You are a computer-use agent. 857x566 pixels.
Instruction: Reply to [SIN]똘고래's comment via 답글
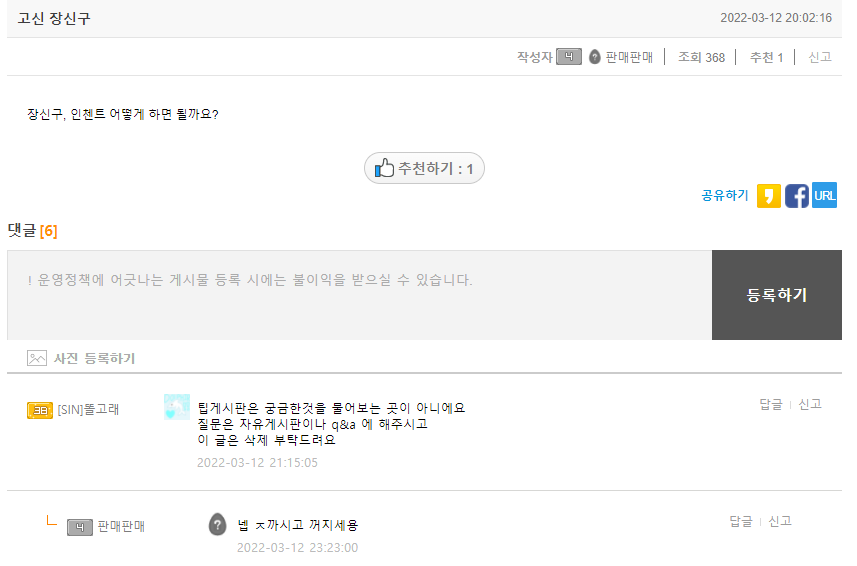pos(770,404)
